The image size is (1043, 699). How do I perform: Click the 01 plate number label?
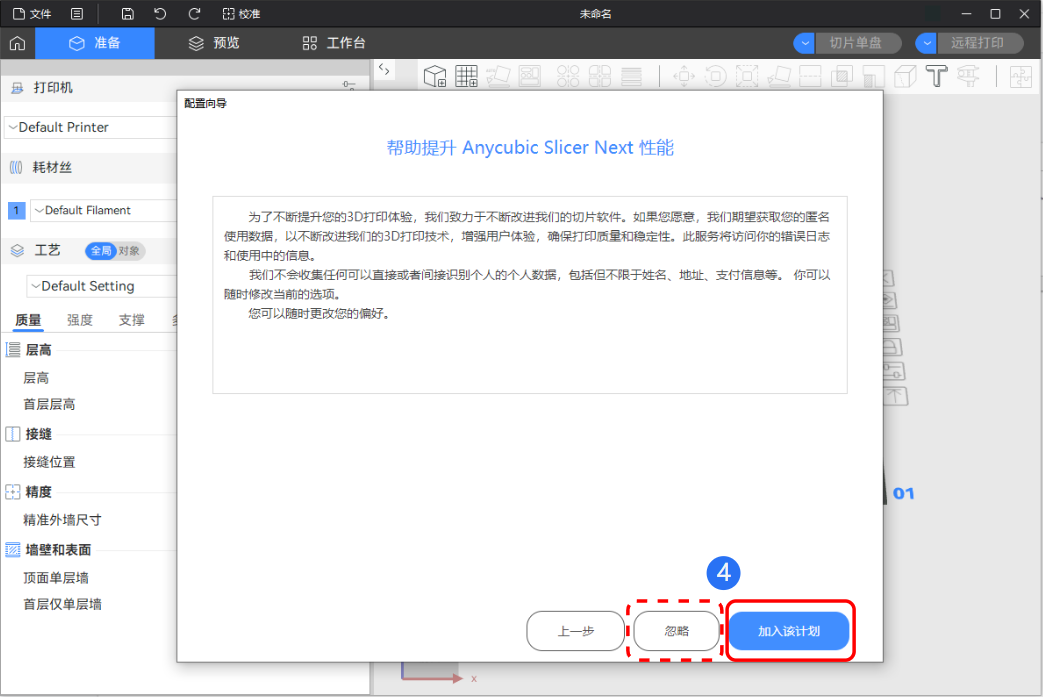pyautogui.click(x=903, y=493)
